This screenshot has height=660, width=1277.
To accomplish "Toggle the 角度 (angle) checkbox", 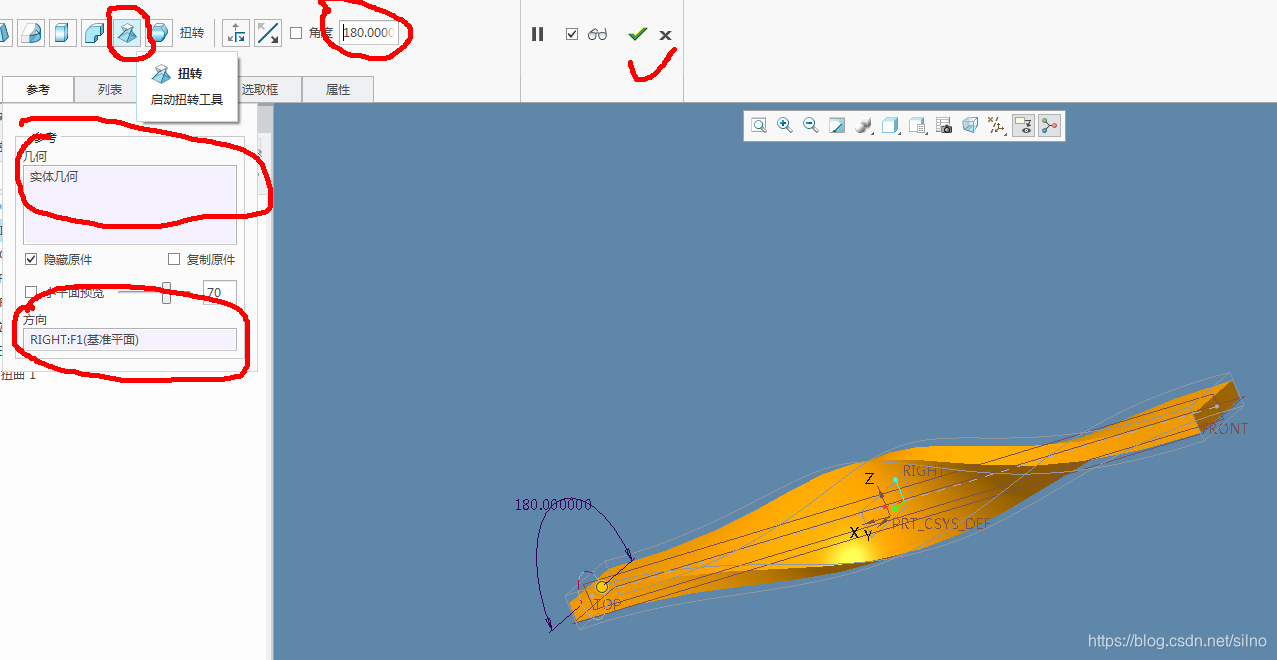I will point(296,33).
